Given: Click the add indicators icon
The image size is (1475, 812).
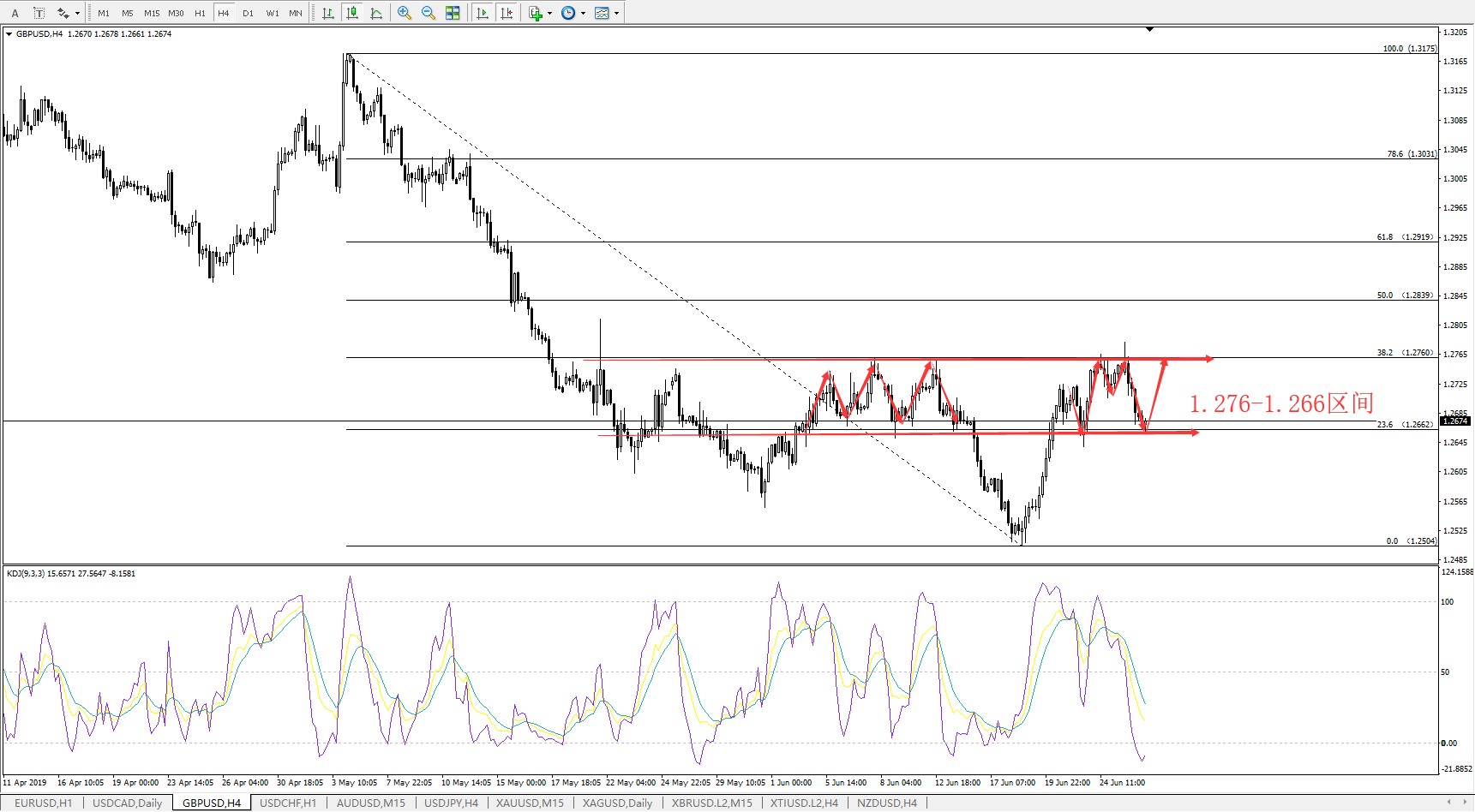Looking at the screenshot, I should pyautogui.click(x=536, y=13).
